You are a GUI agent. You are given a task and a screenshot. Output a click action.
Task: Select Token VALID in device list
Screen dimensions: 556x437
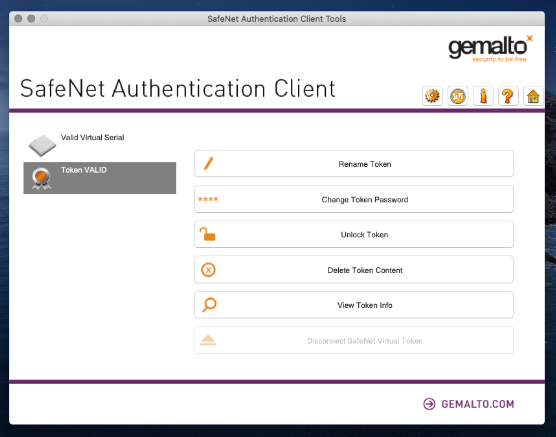pos(100,178)
